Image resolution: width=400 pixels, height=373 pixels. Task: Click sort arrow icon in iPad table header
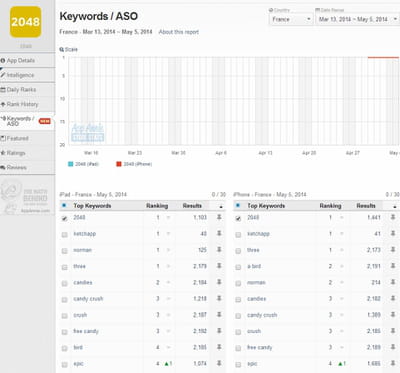click(x=221, y=207)
